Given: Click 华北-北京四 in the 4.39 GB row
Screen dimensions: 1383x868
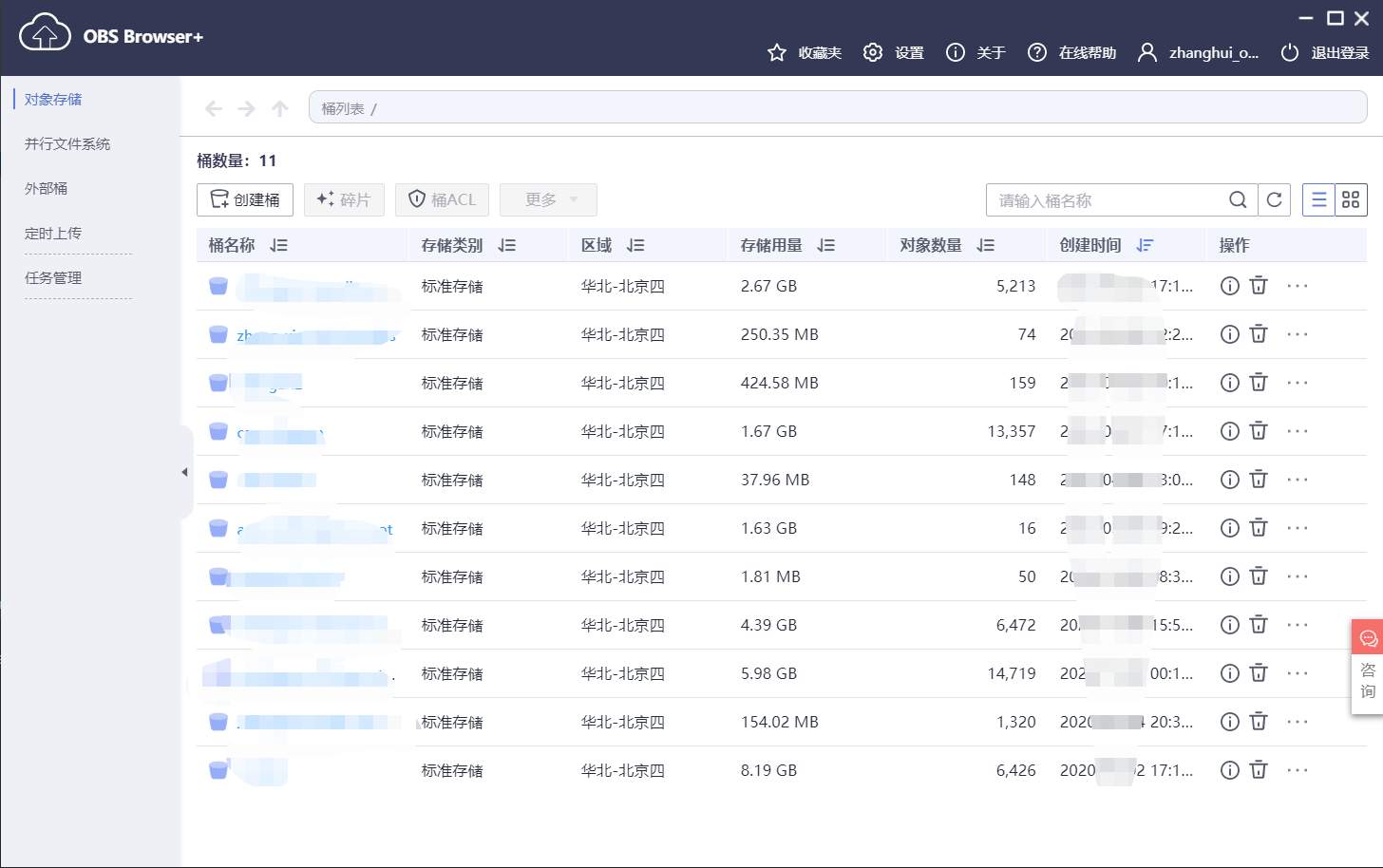Looking at the screenshot, I should (622, 625).
